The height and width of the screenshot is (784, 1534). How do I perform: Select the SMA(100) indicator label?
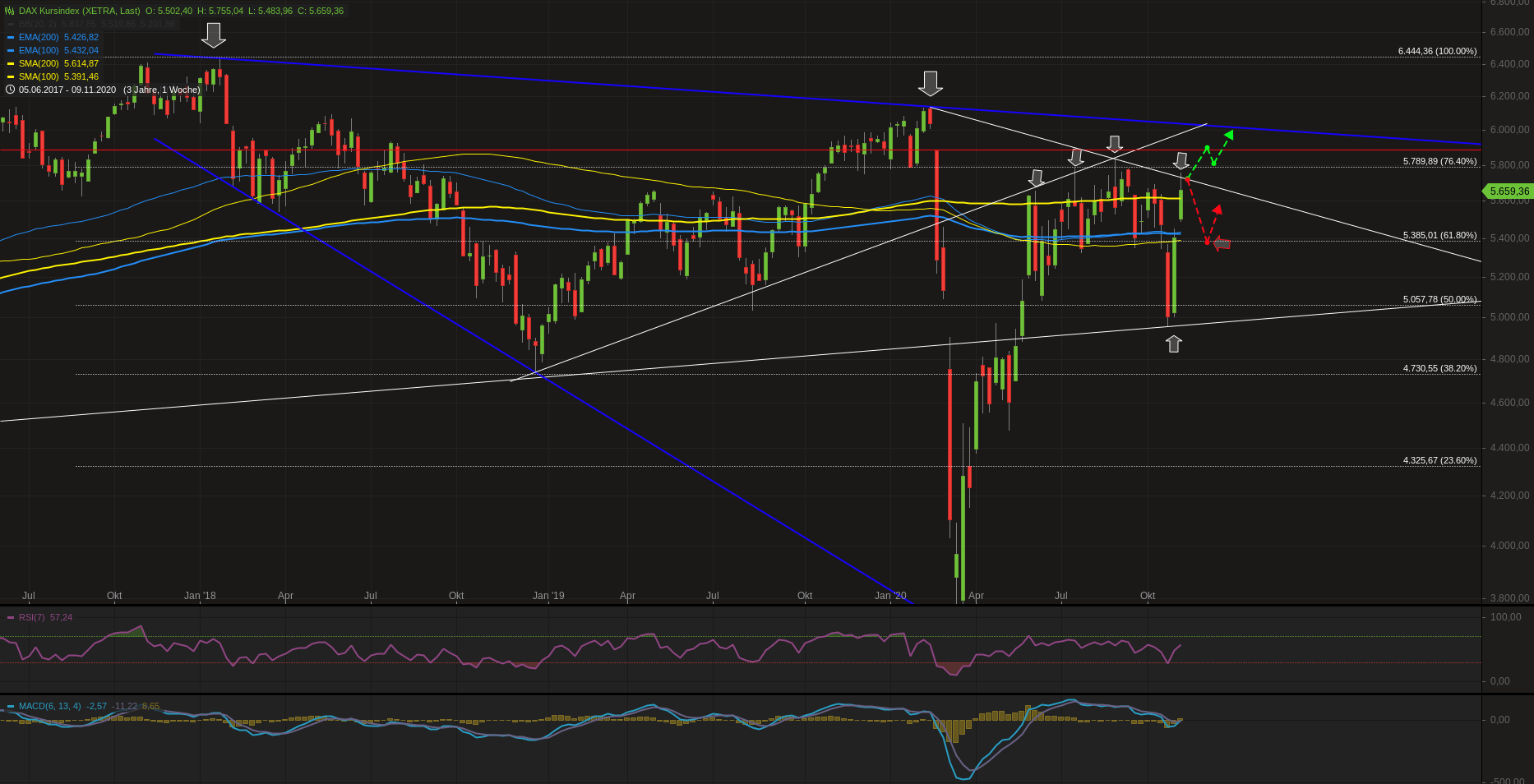(x=39, y=76)
